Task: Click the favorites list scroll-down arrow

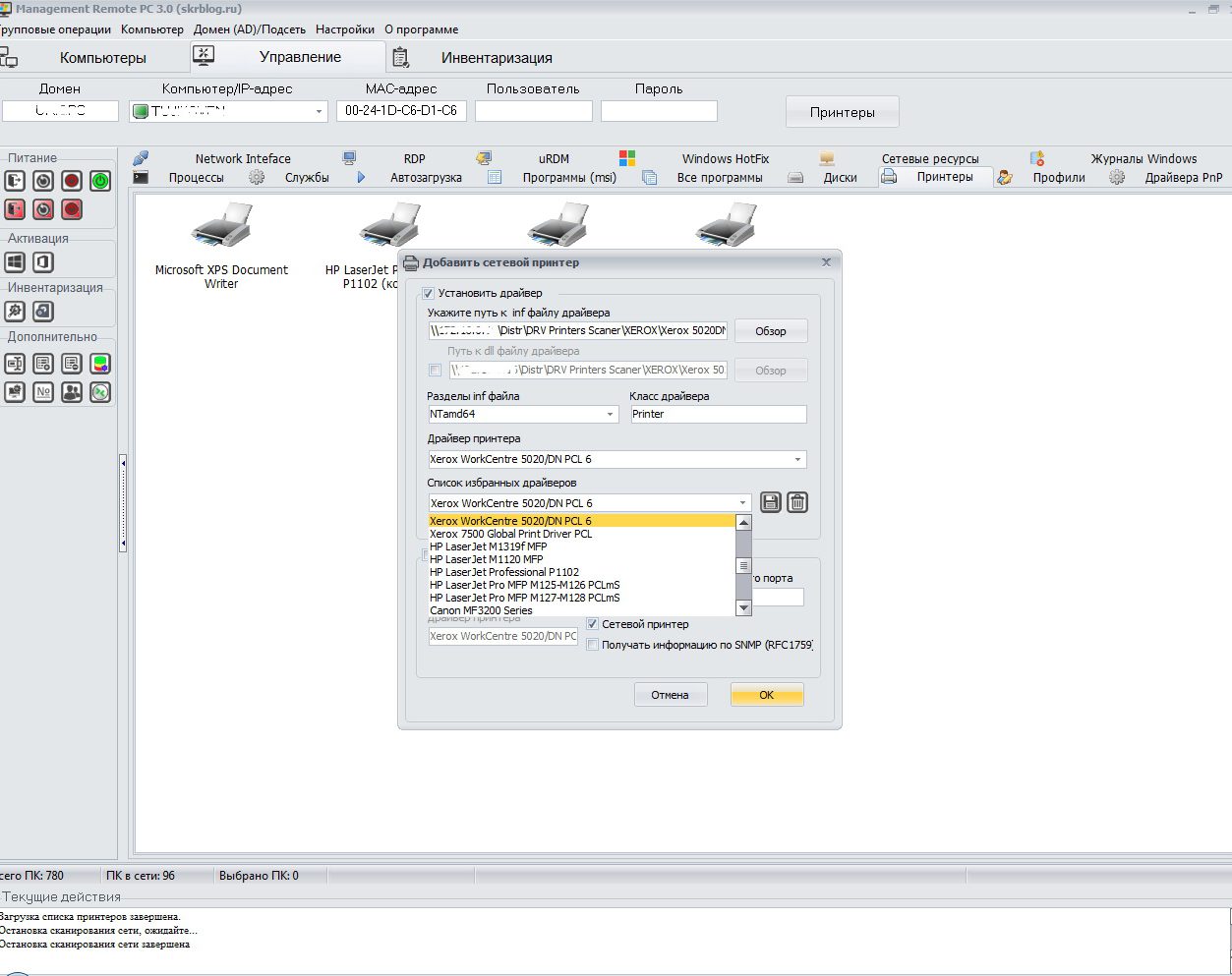Action: coord(744,608)
